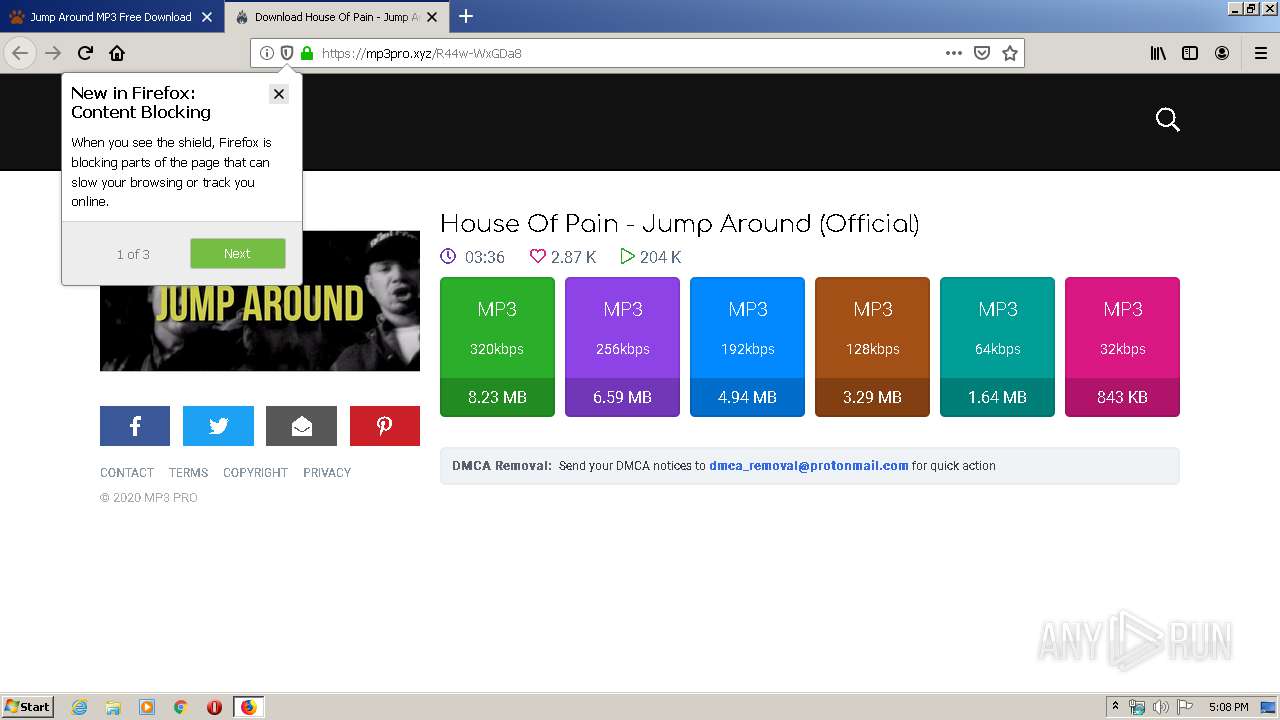1280x720 pixels.
Task: Open the Action Center flag tray icon
Action: 1185,707
